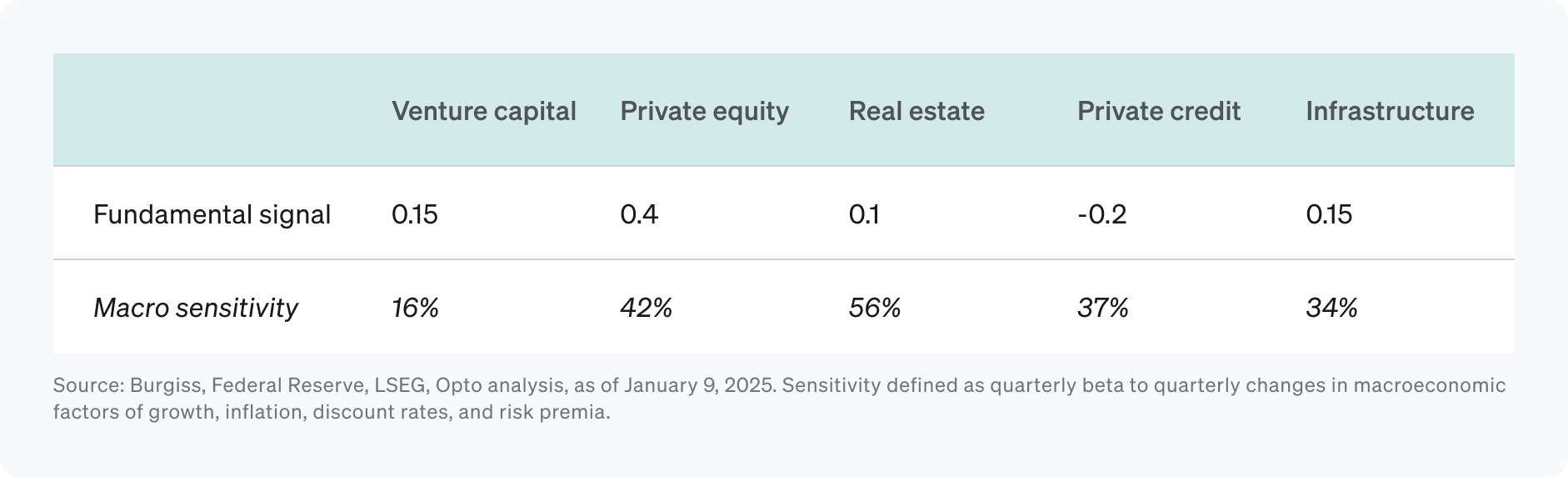The image size is (1568, 477).
Task: Select the Venture capital fundamental signal 0.15
Action: (414, 214)
